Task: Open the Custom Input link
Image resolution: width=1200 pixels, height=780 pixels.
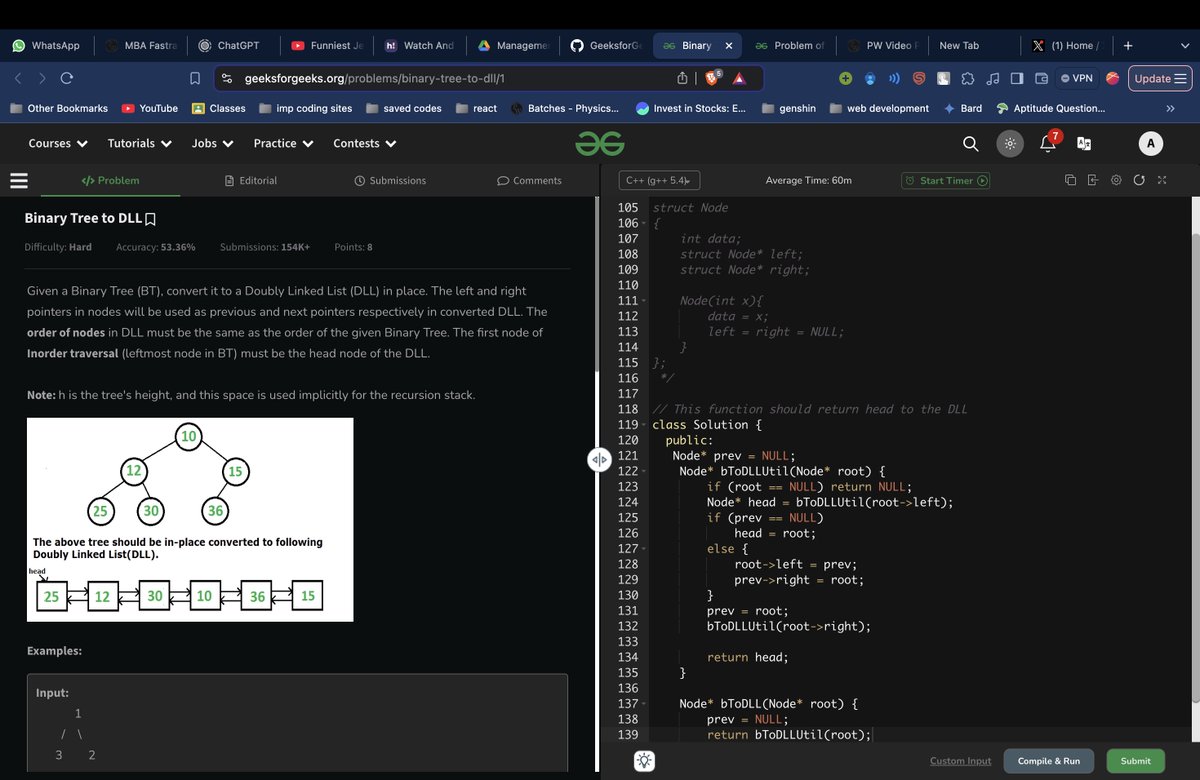Action: [x=961, y=761]
